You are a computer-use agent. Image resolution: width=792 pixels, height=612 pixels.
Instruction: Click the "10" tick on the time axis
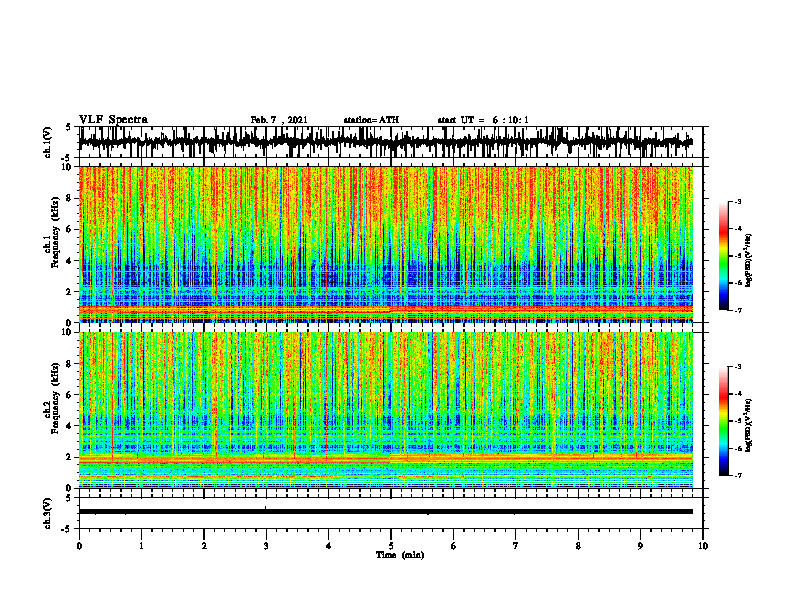click(x=703, y=546)
